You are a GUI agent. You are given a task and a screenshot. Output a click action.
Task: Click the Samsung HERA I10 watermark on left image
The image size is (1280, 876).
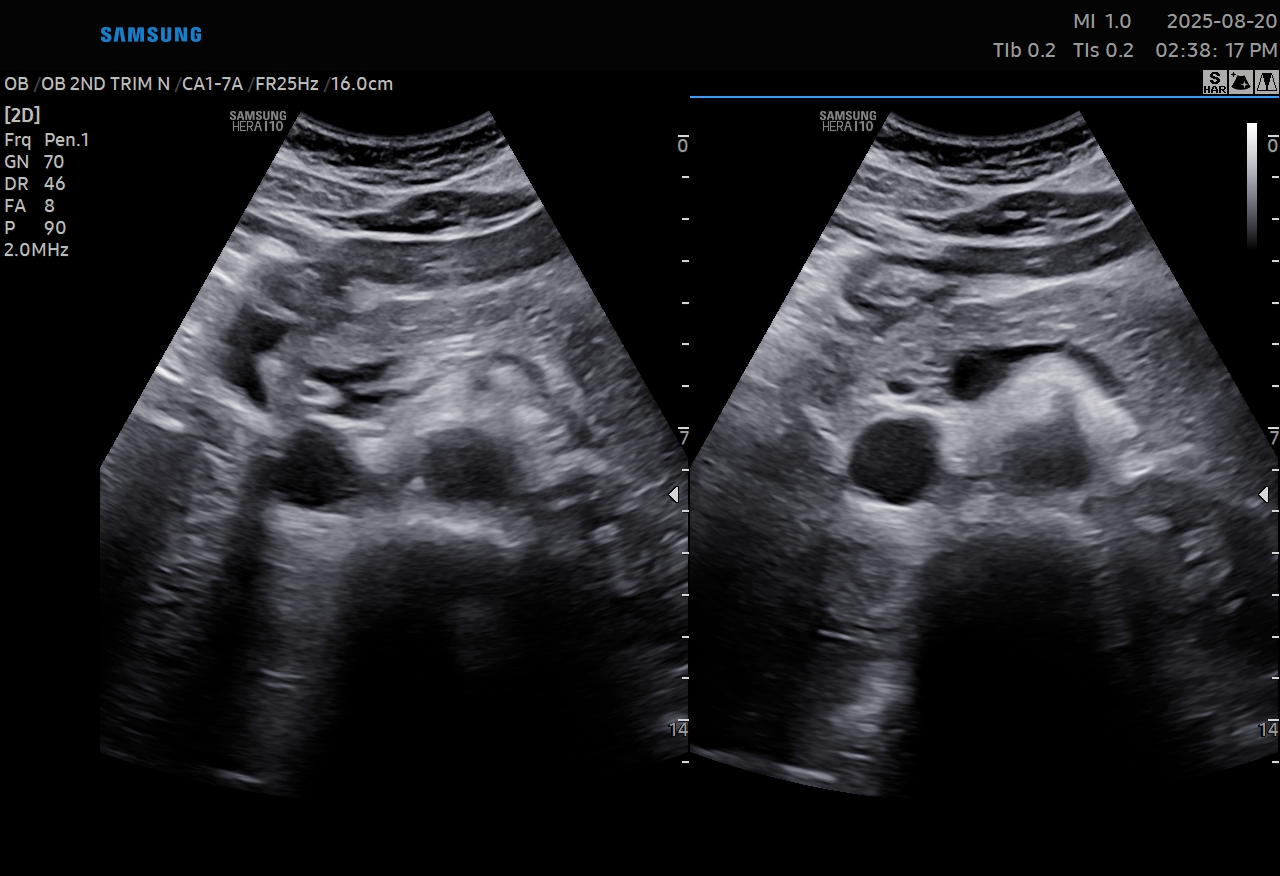pos(258,121)
